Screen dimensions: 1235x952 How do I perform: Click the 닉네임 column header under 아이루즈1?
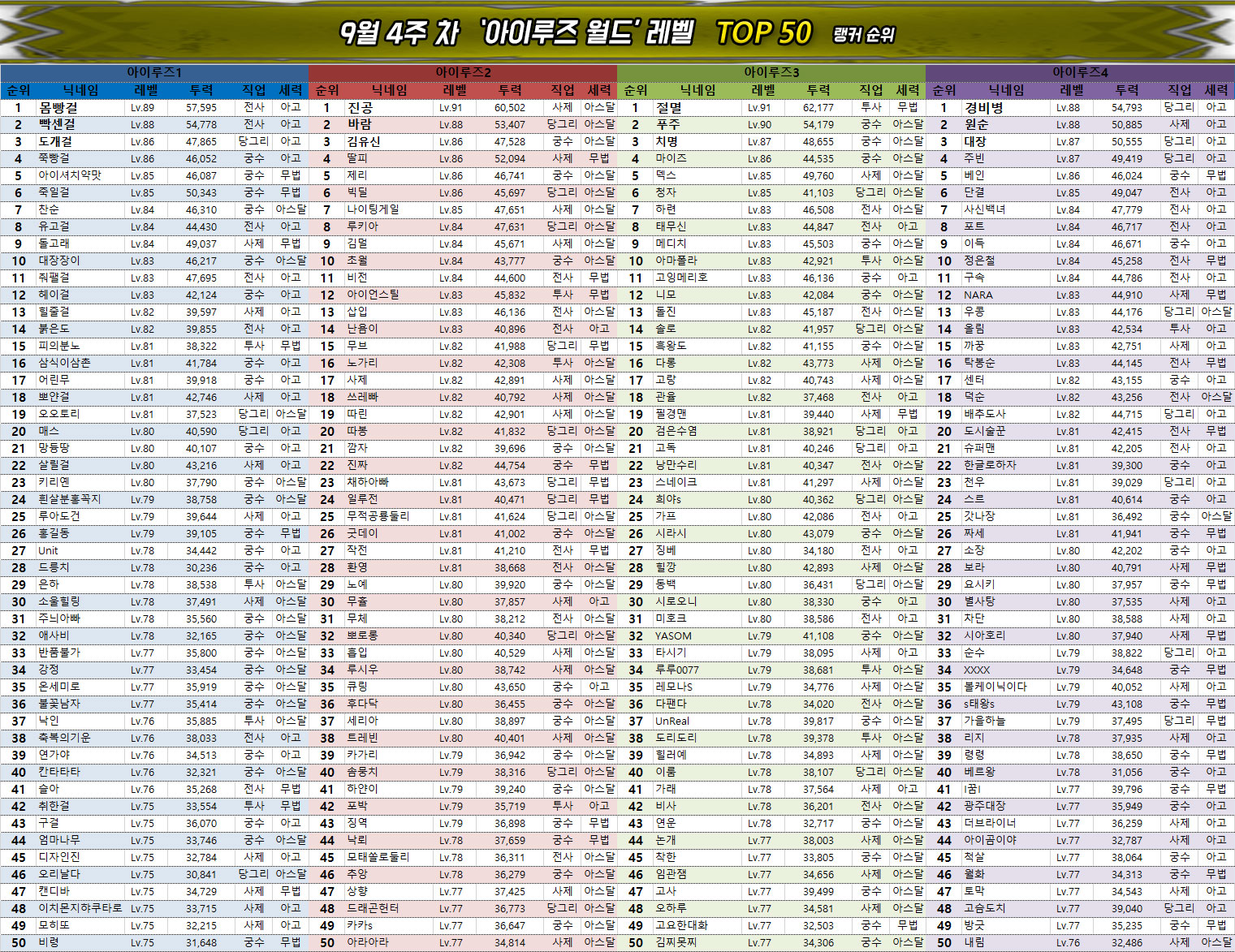[x=81, y=90]
